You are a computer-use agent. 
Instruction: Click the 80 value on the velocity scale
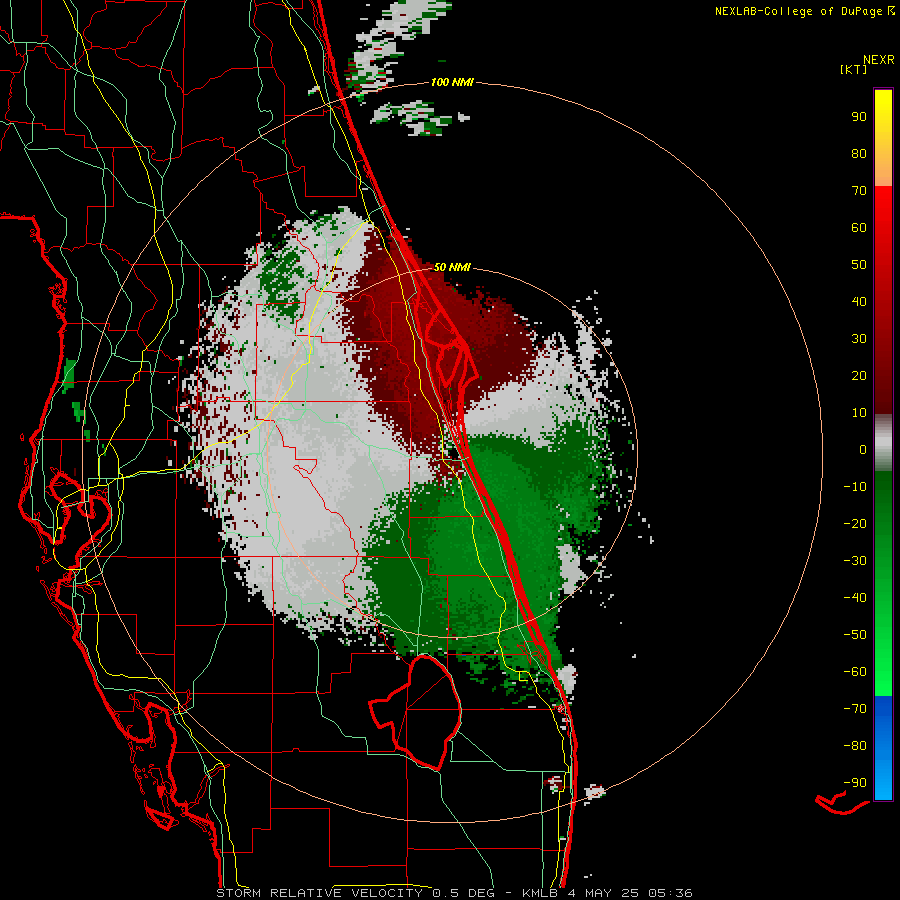(859, 153)
